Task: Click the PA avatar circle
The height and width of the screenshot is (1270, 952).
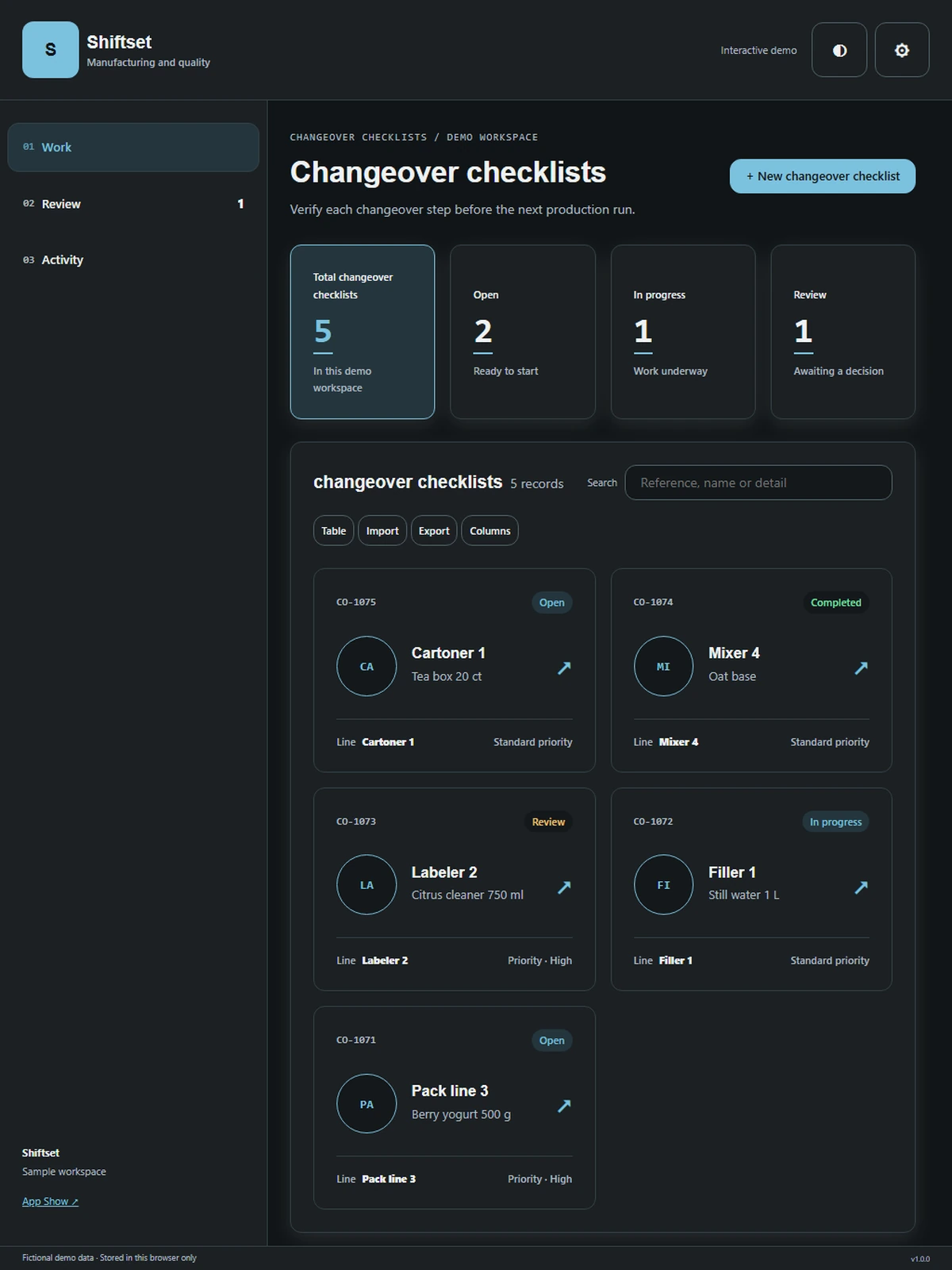Action: pyautogui.click(x=367, y=1104)
